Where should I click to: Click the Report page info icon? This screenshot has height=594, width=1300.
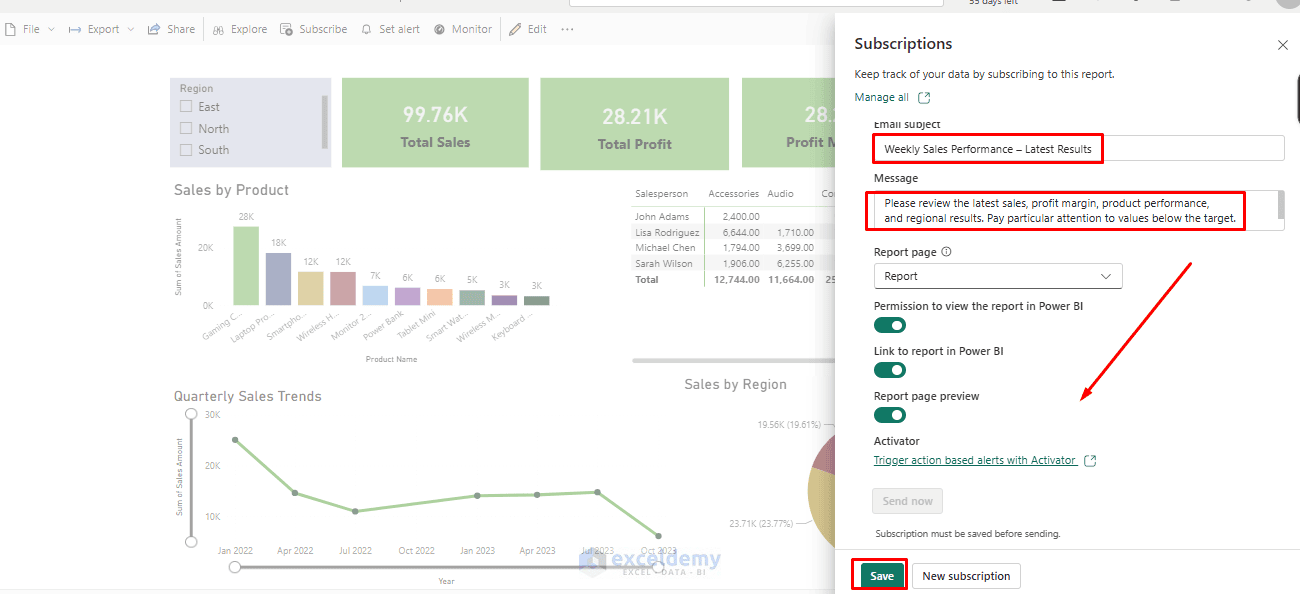point(946,252)
